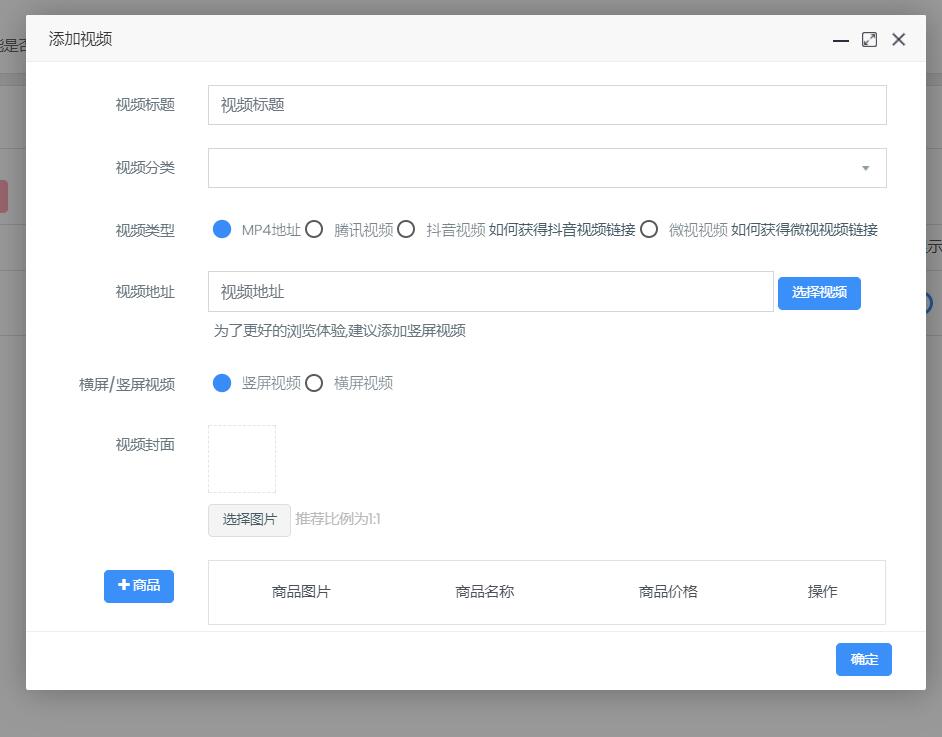
Task: Click the + 商品 add button
Action: pos(139,586)
